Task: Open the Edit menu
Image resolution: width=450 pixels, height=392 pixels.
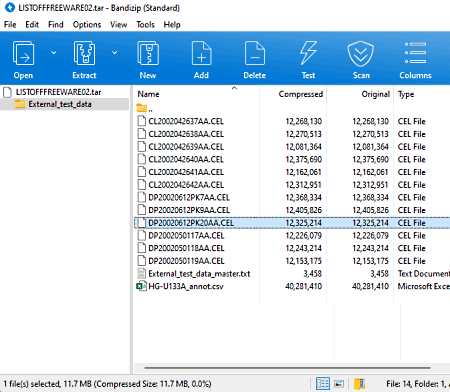Action: click(32, 25)
